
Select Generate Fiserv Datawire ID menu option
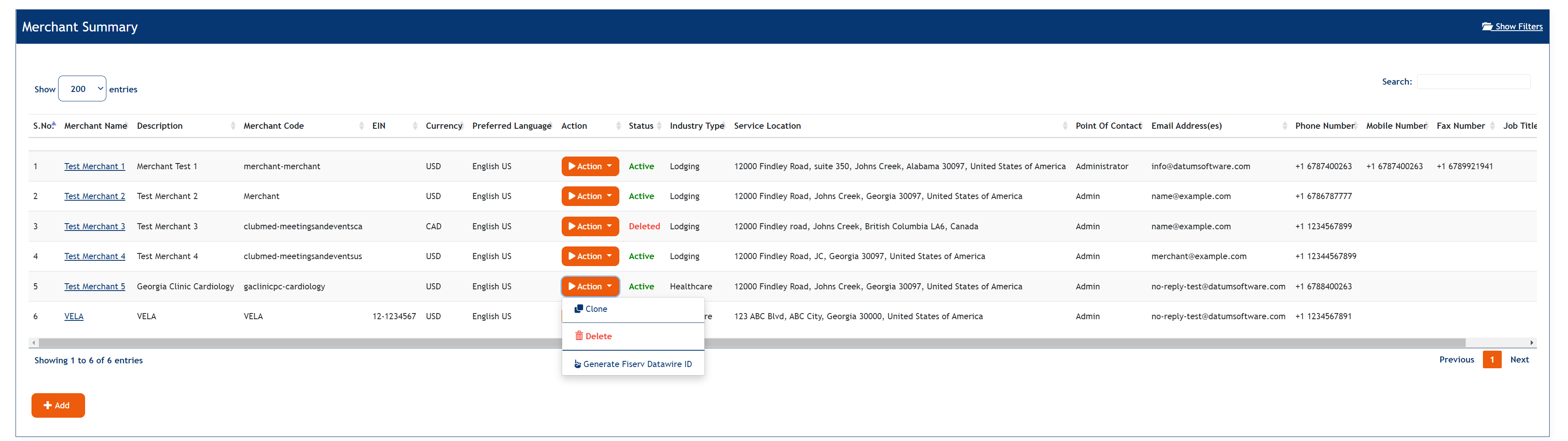coord(637,364)
